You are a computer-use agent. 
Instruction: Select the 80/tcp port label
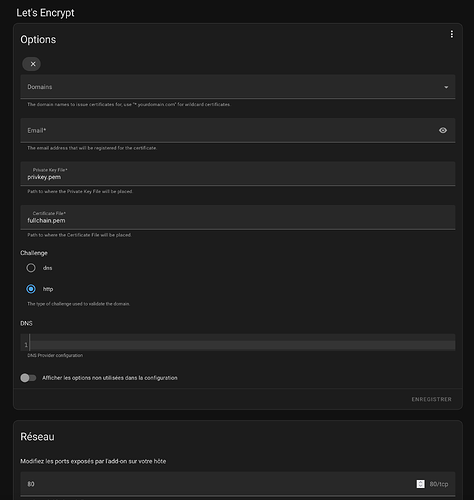pyautogui.click(x=439, y=484)
